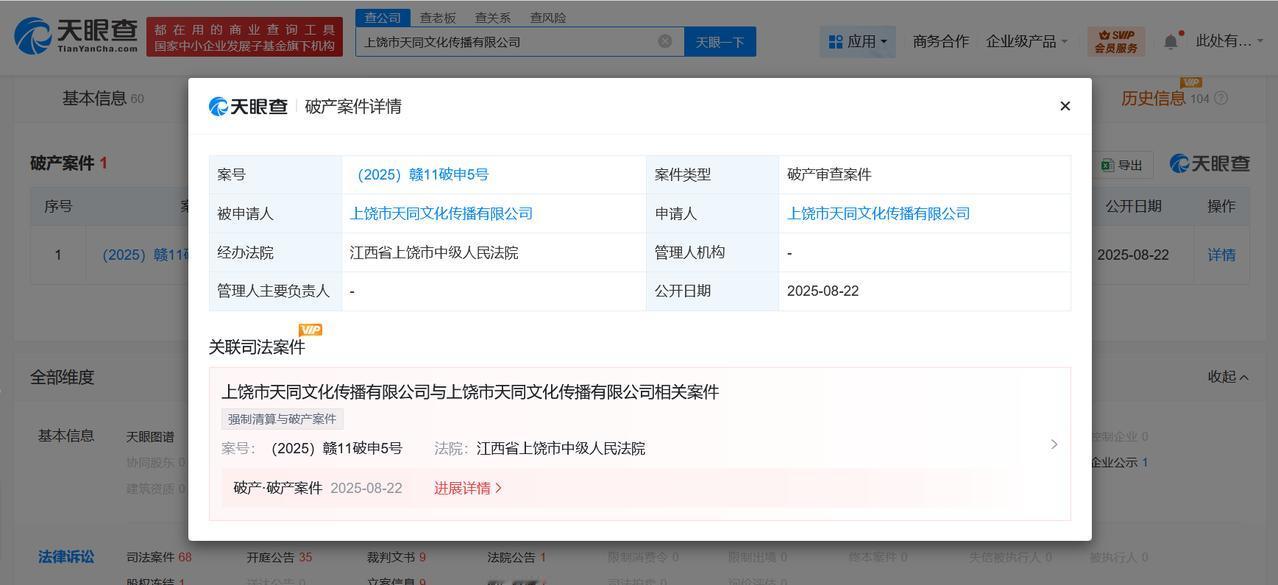The height and width of the screenshot is (585, 1278).
Task: Click the Tianyancha logo in the header
Action: click(76, 36)
